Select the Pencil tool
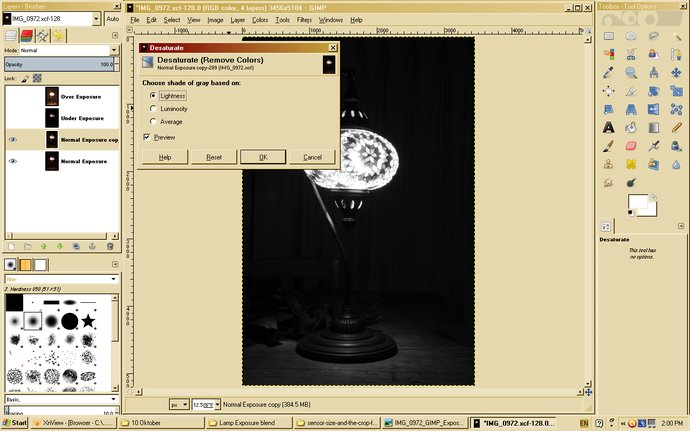 [676, 128]
